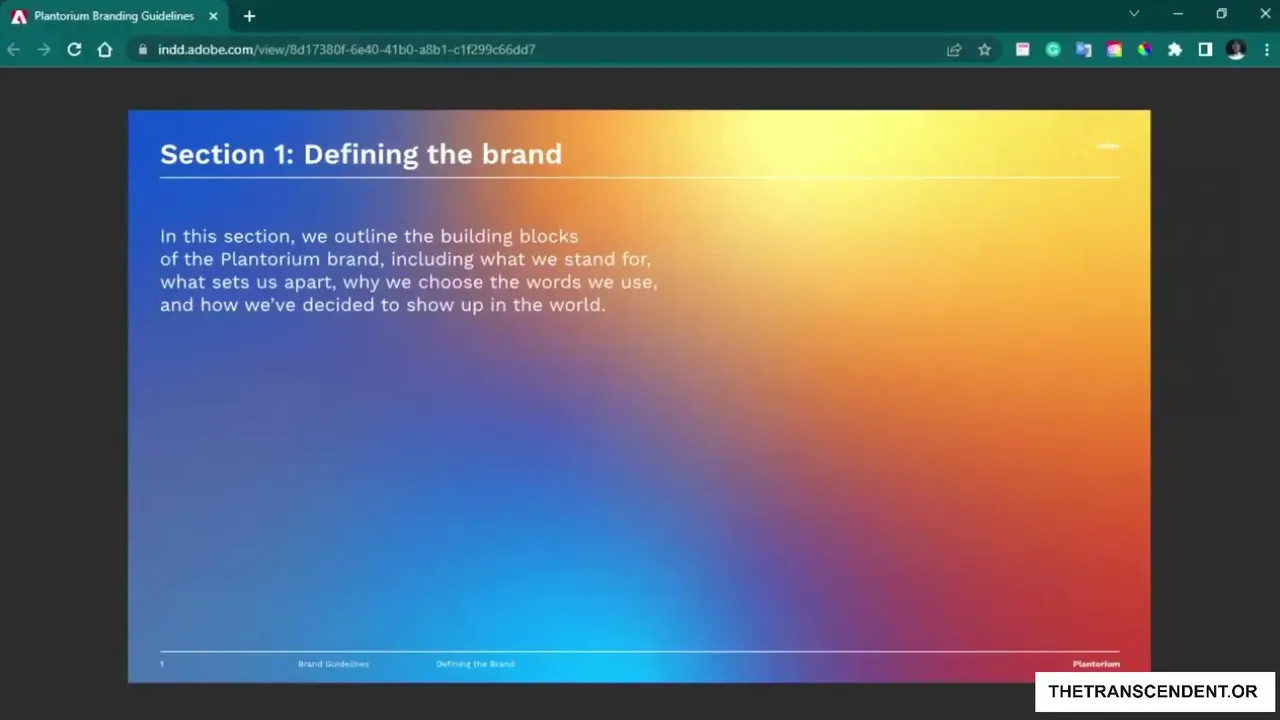This screenshot has width=1280, height=720.
Task: Open the Extensions puzzle-piece menu
Action: click(x=1175, y=49)
